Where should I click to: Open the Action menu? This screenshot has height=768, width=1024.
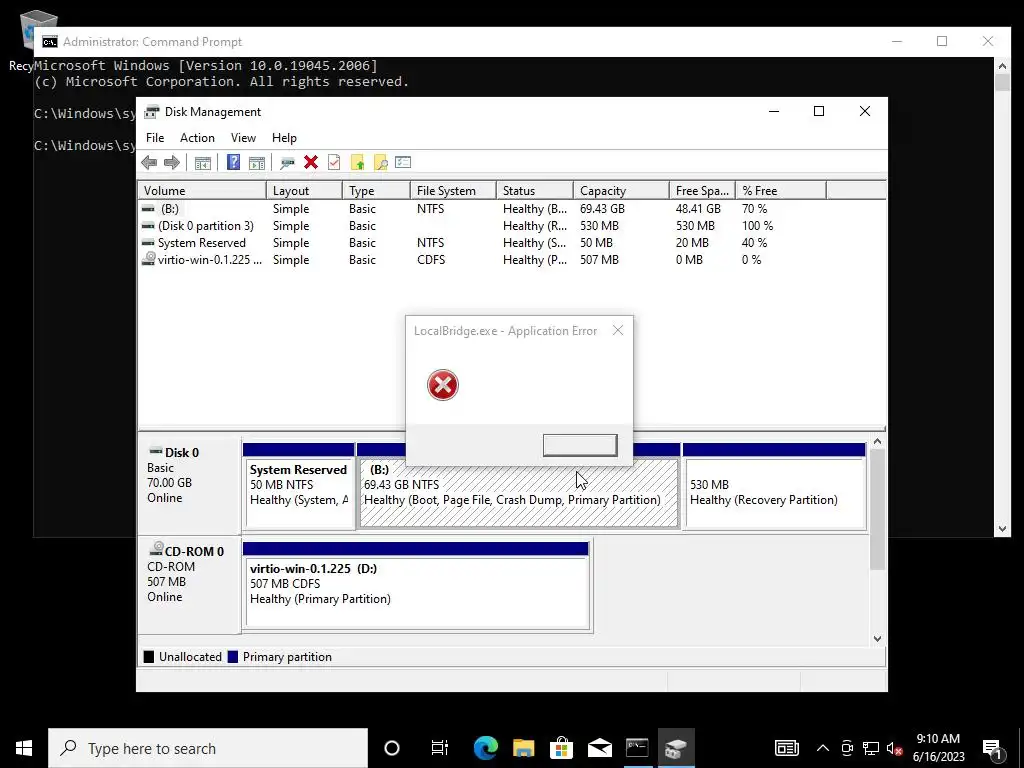tap(197, 138)
